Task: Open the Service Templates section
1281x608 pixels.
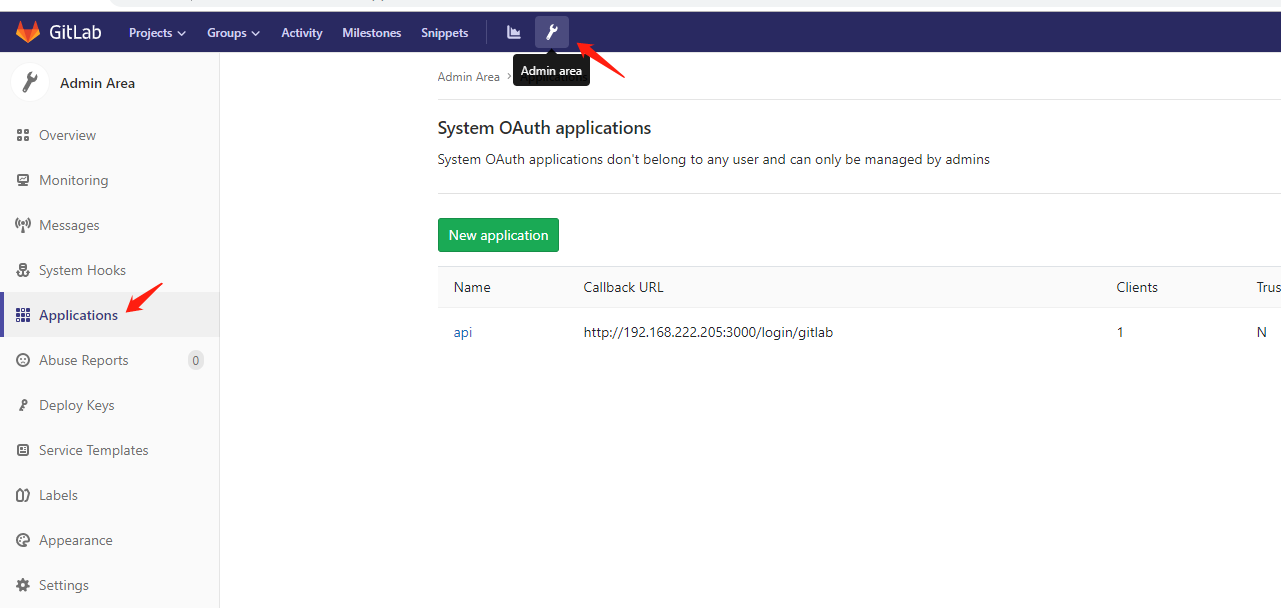Action: point(93,450)
